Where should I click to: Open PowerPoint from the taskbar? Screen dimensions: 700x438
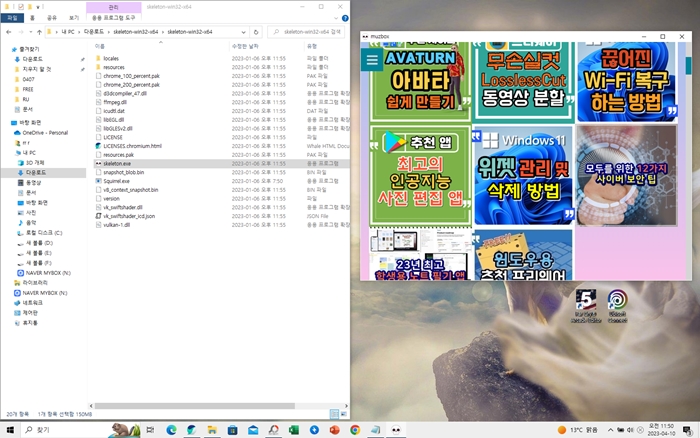click(334, 430)
